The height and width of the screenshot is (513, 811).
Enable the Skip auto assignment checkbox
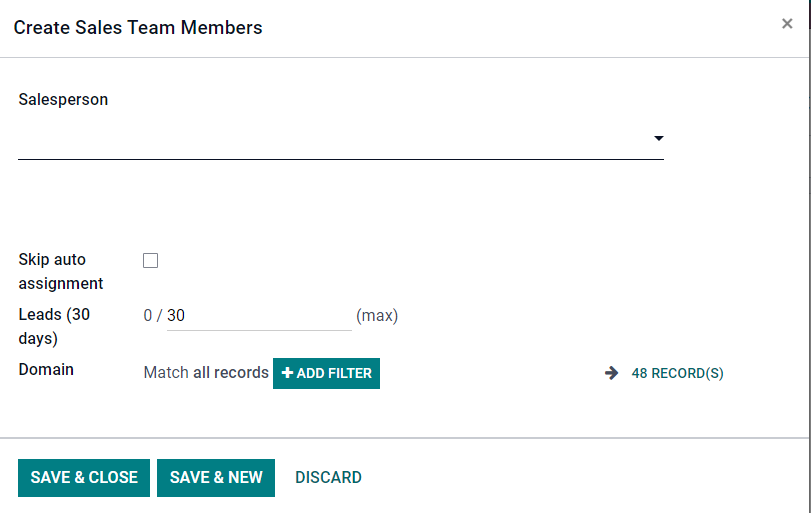[151, 261]
